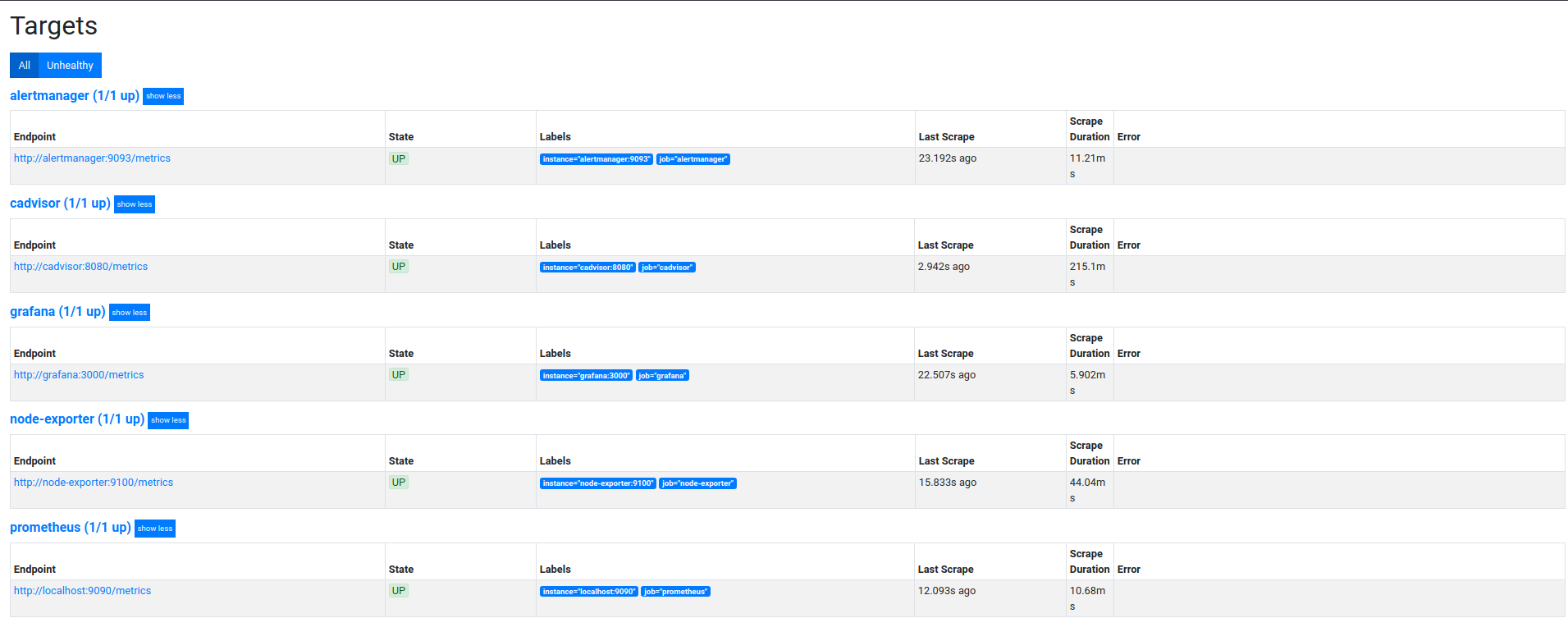This screenshot has width=1568, height=618.
Task: Open http://grafana:3000/metrics endpoint
Action: click(x=79, y=375)
